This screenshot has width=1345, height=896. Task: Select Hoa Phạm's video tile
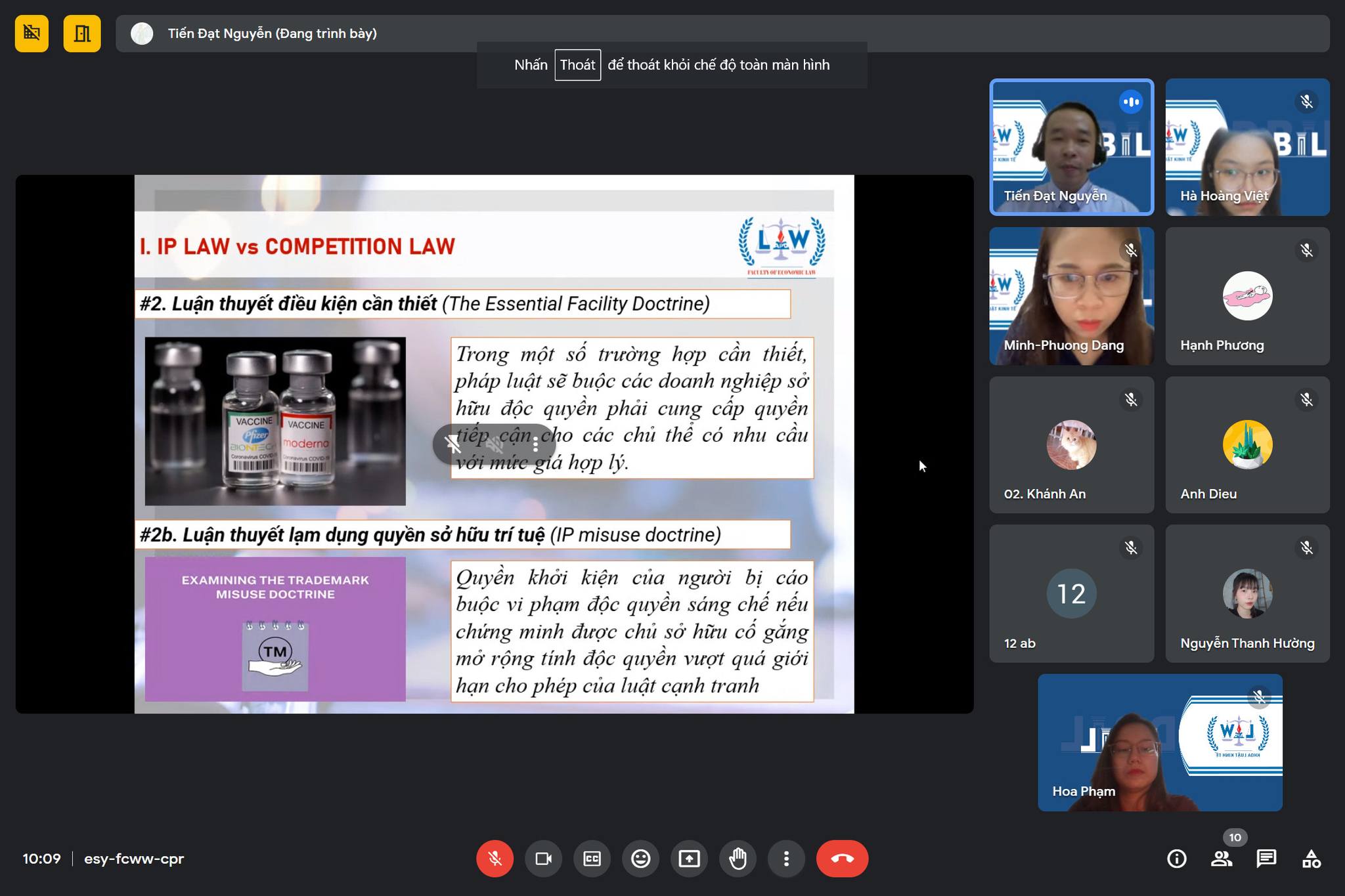pyautogui.click(x=1159, y=742)
